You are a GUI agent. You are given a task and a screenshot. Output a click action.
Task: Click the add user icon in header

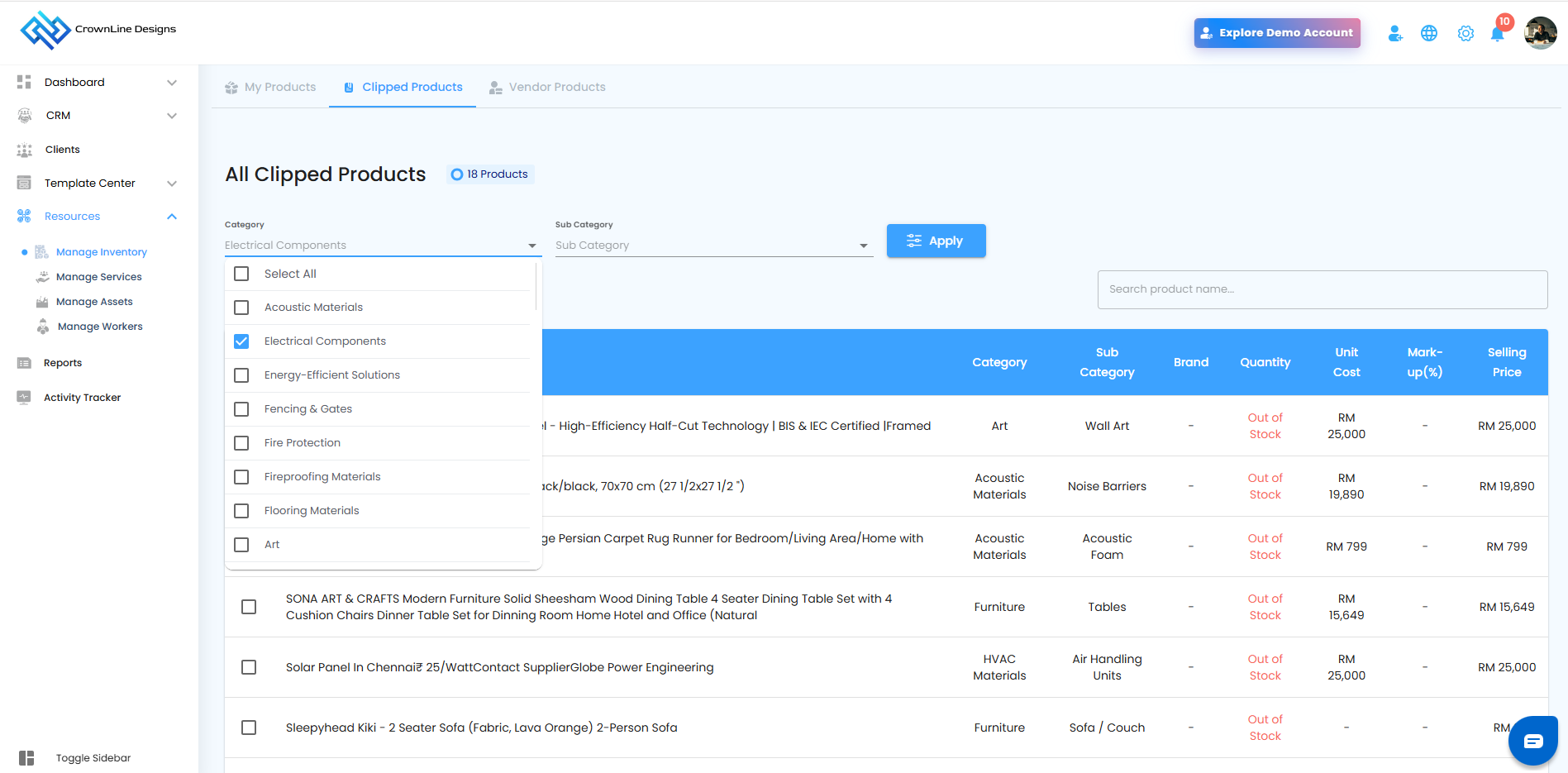pyautogui.click(x=1395, y=34)
